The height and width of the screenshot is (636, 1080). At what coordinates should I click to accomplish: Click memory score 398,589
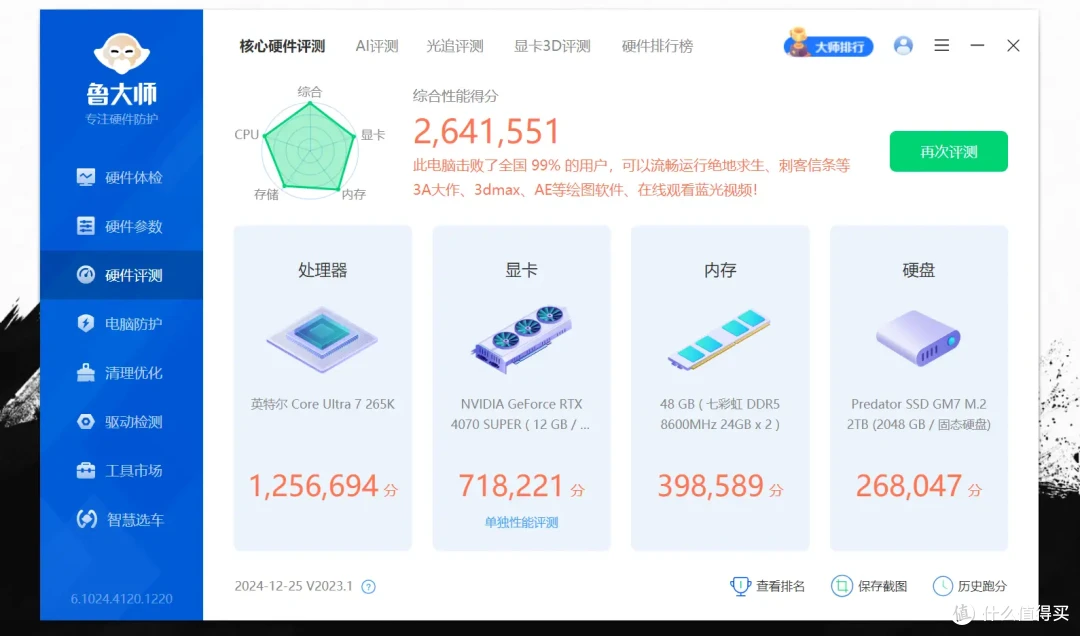(x=710, y=486)
